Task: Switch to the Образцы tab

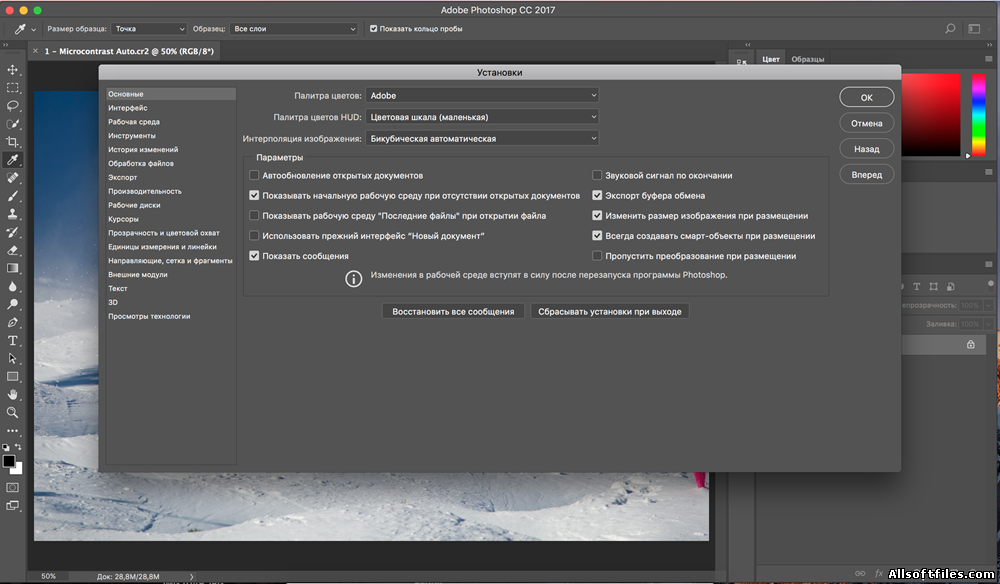Action: point(808,60)
